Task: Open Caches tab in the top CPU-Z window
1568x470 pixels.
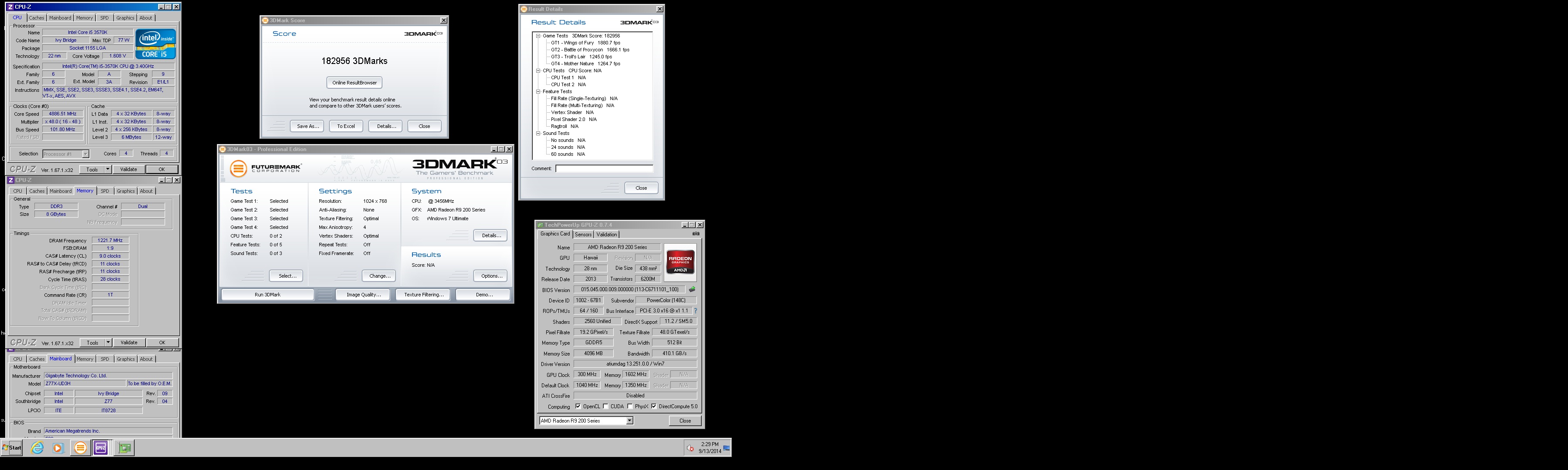Action: pyautogui.click(x=37, y=18)
